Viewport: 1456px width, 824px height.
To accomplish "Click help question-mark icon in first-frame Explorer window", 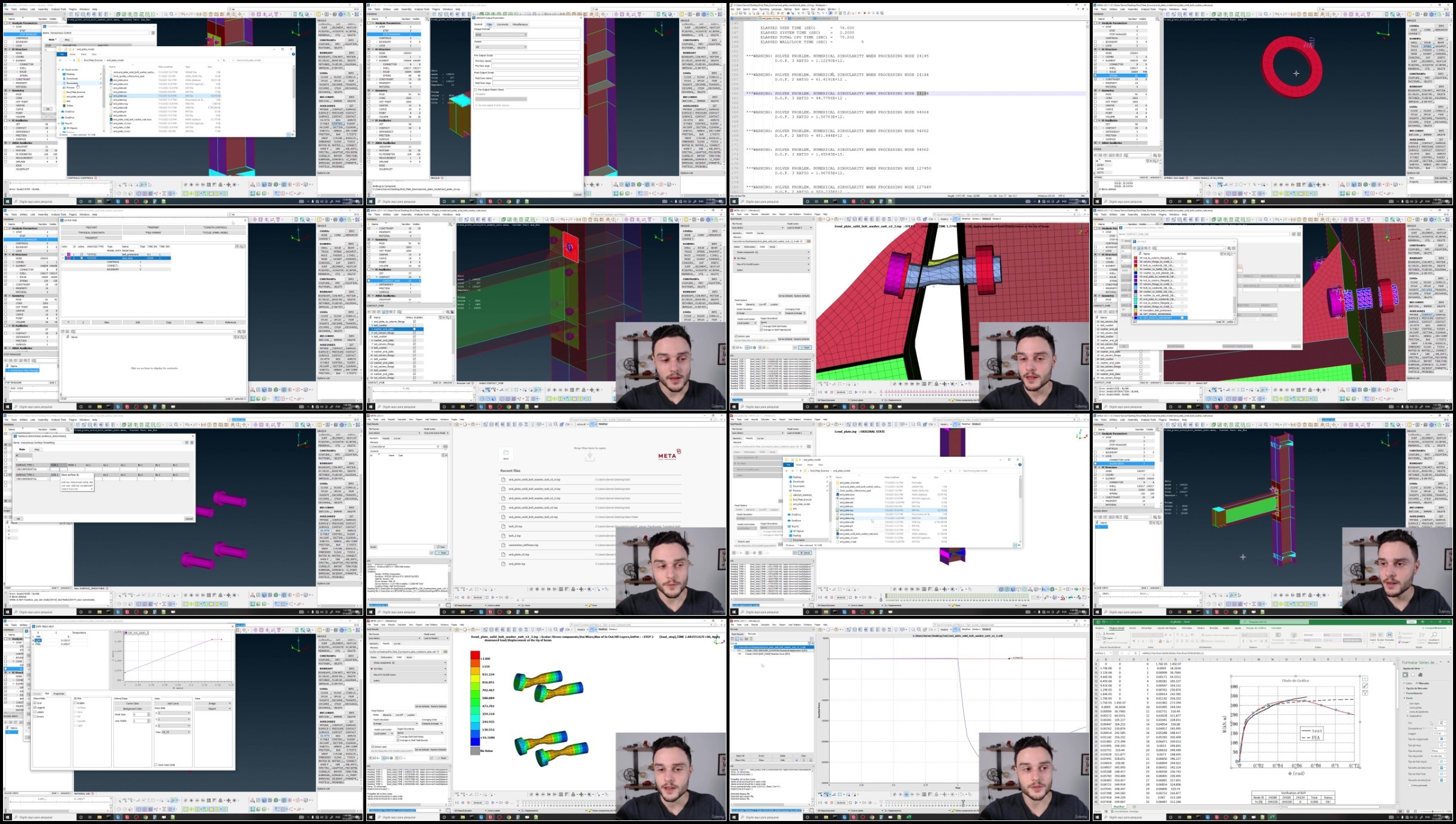I will point(294,54).
